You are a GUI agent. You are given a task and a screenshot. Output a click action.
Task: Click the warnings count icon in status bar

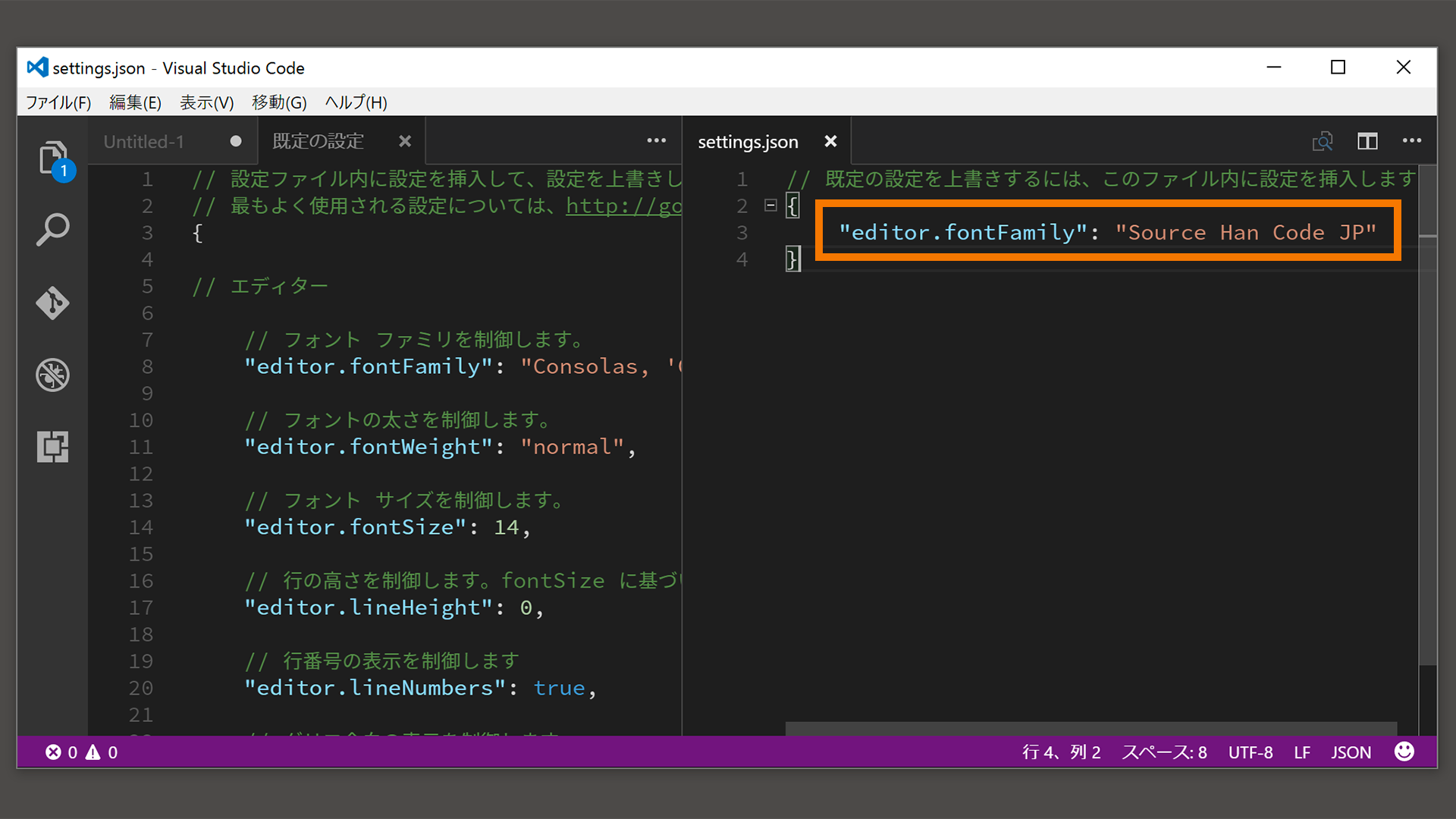tap(93, 752)
